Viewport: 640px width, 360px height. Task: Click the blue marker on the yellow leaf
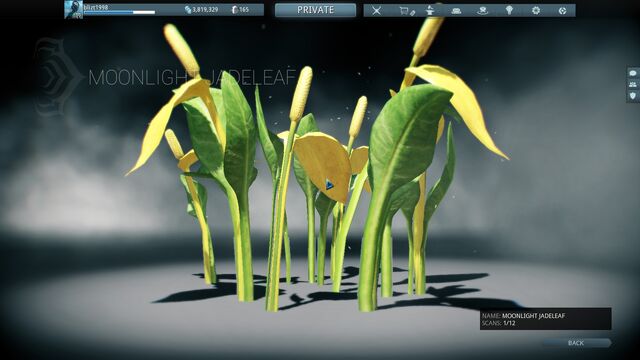329,185
